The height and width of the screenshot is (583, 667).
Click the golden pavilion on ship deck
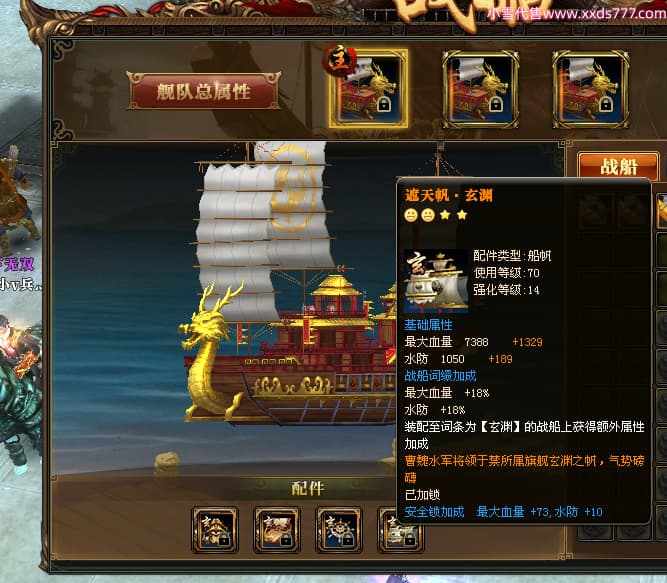(x=336, y=293)
